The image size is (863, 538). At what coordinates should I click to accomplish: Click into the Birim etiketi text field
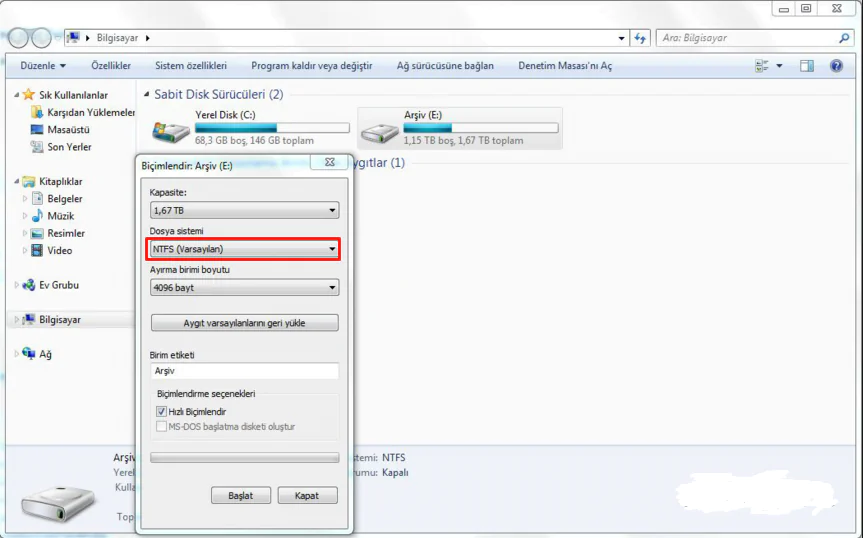pos(244,371)
